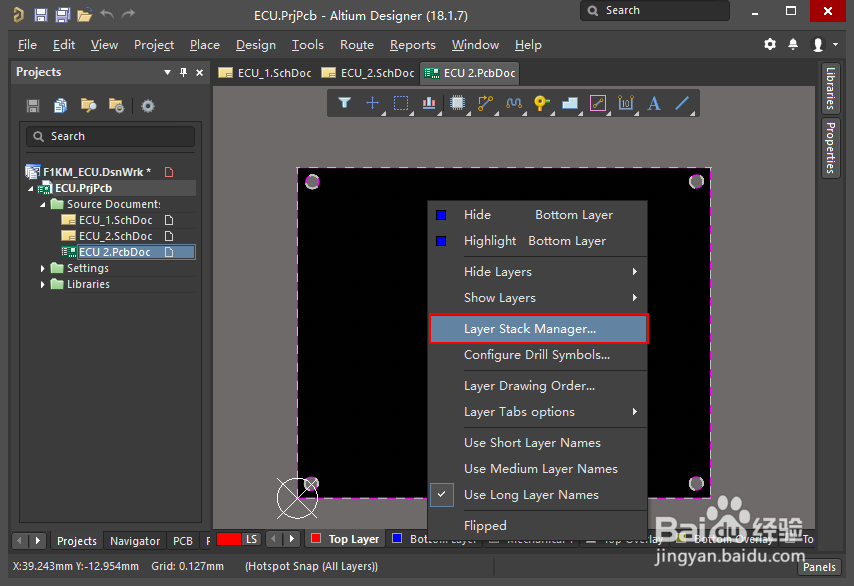Open the user account icon
Screen dimensions: 854x586
(x=818, y=45)
